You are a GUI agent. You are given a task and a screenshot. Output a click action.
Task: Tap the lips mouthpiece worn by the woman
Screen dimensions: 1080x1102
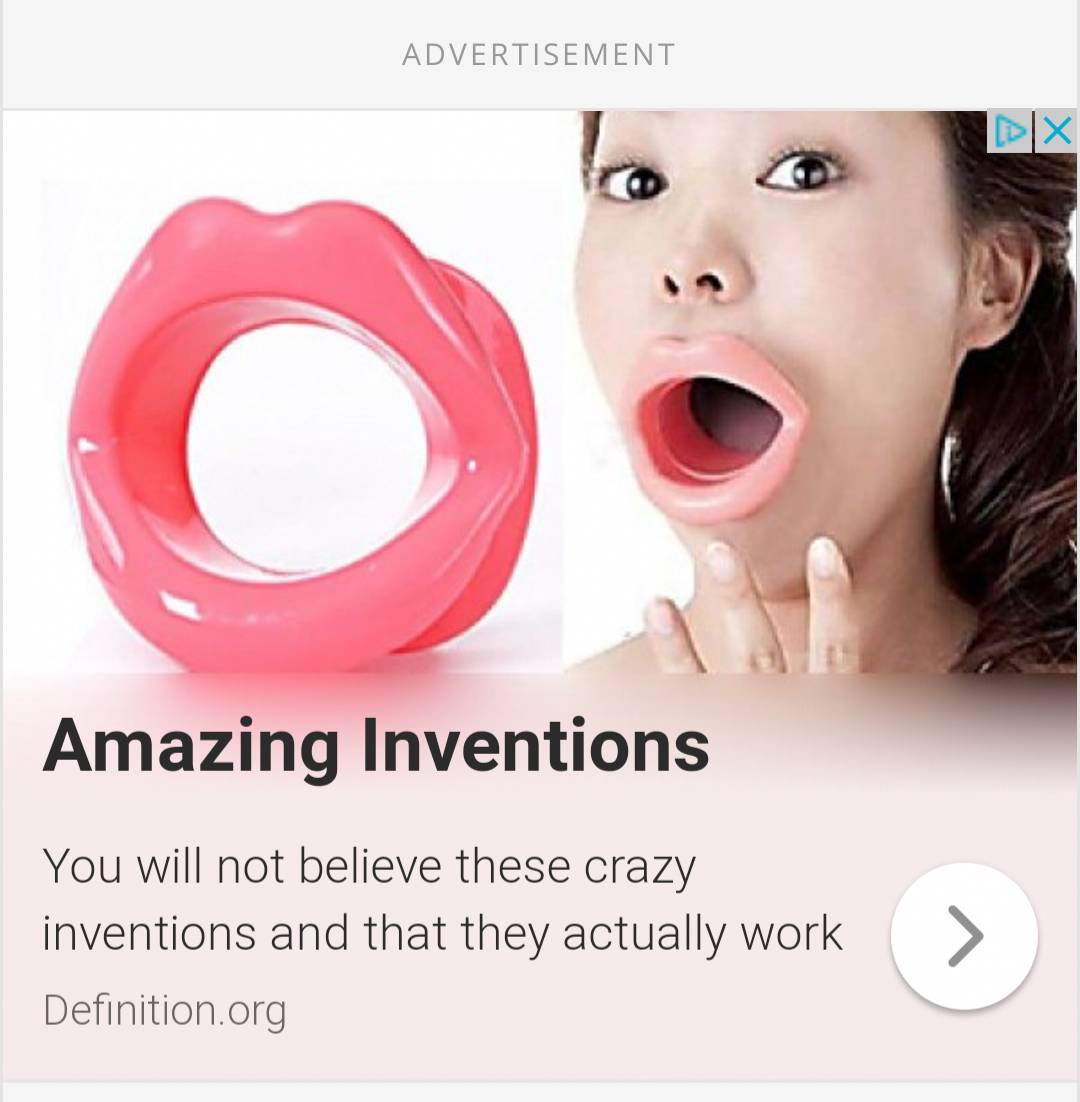click(718, 427)
